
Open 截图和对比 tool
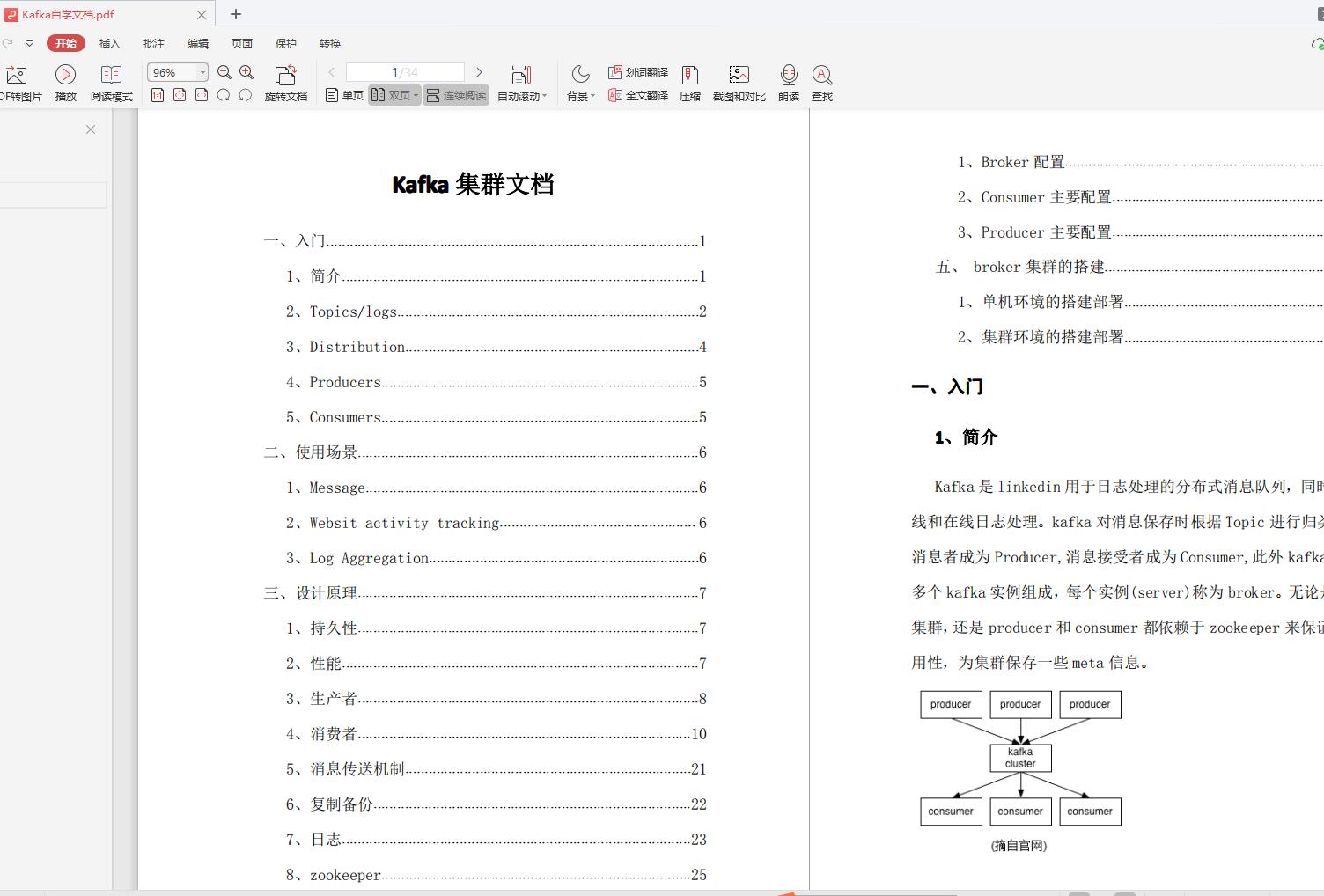coord(739,84)
